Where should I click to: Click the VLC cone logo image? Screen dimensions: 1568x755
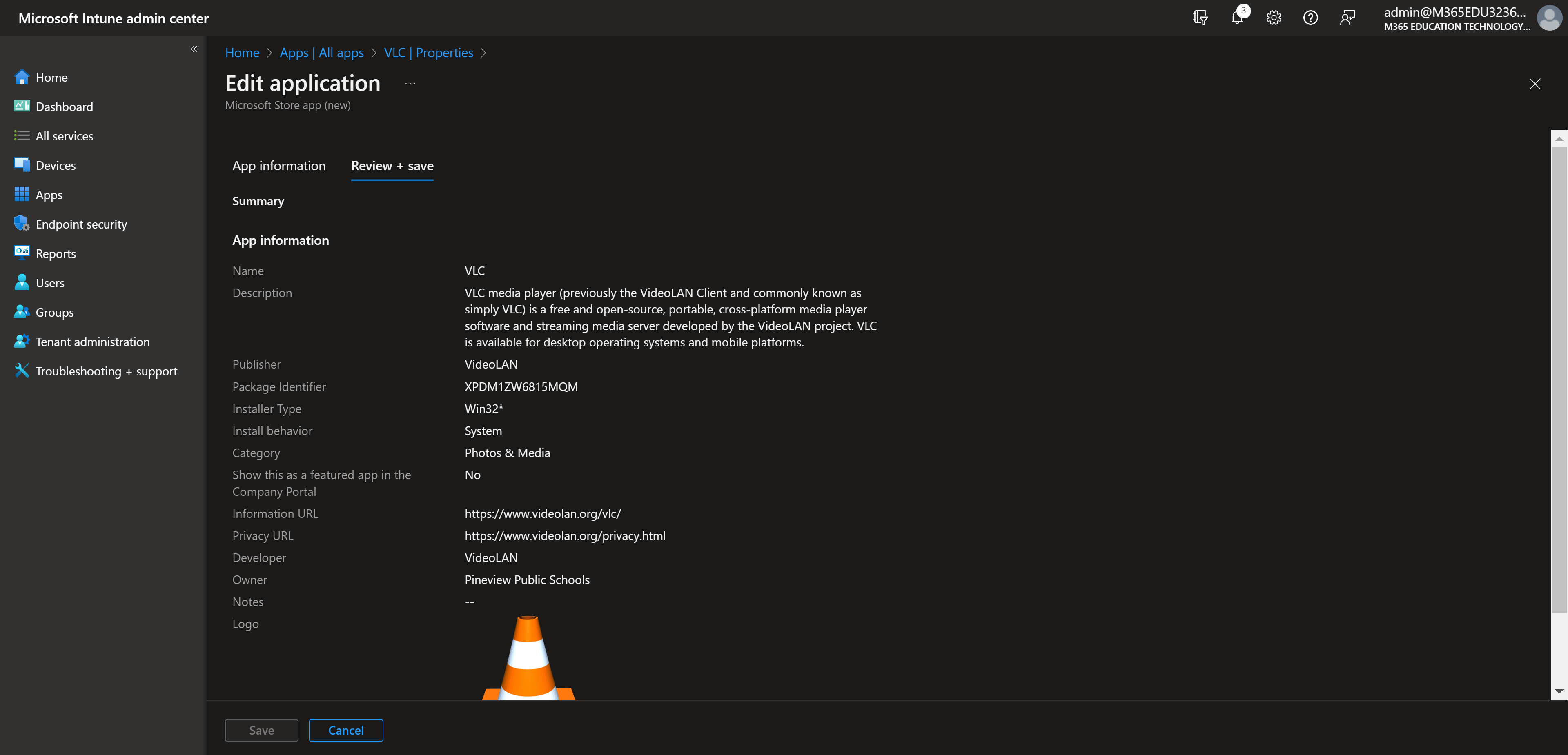pos(528,657)
